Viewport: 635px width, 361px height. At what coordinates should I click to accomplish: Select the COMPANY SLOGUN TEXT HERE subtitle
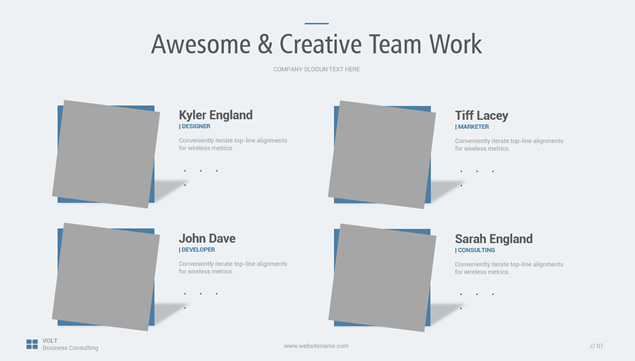316,69
